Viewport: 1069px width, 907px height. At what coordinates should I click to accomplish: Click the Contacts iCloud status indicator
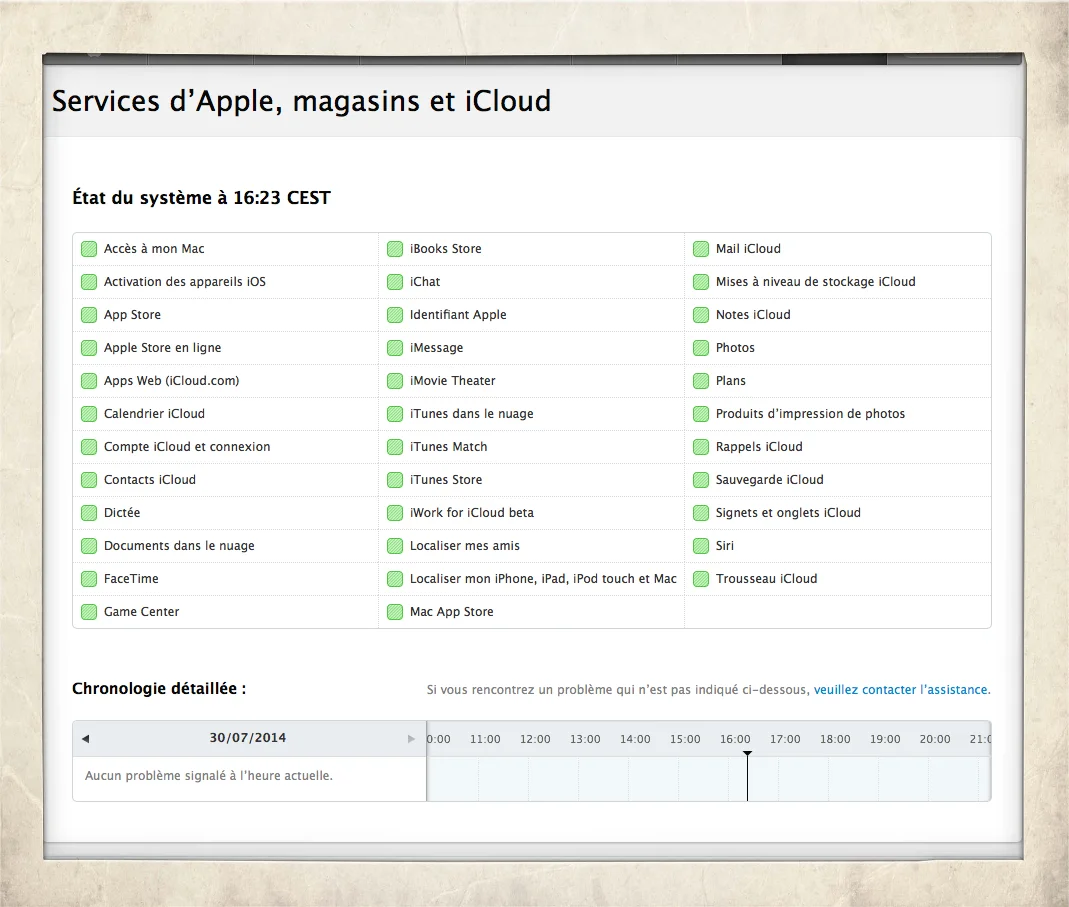tap(89, 480)
